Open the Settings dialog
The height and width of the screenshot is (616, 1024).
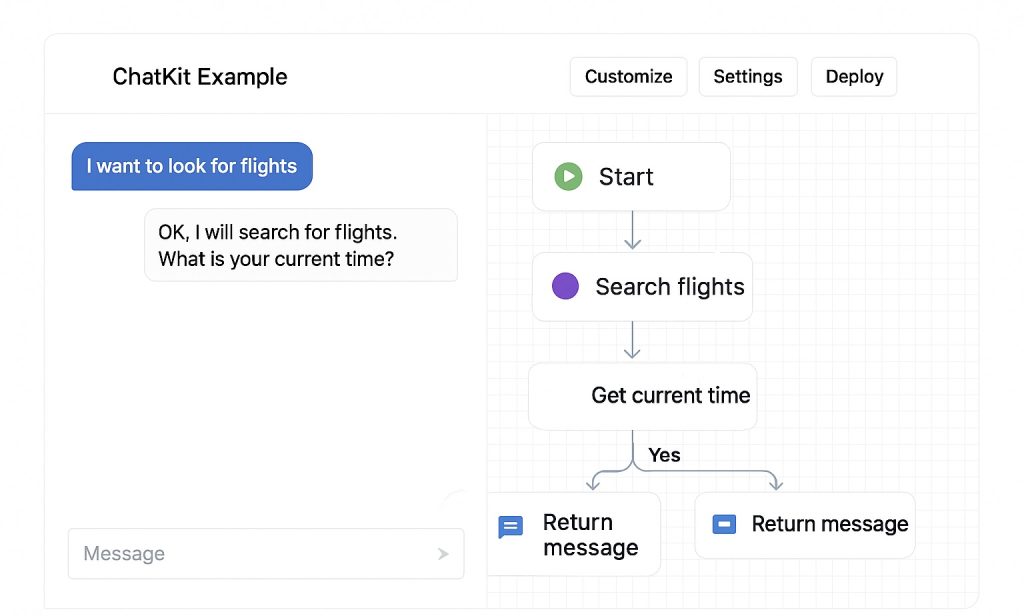[748, 76]
